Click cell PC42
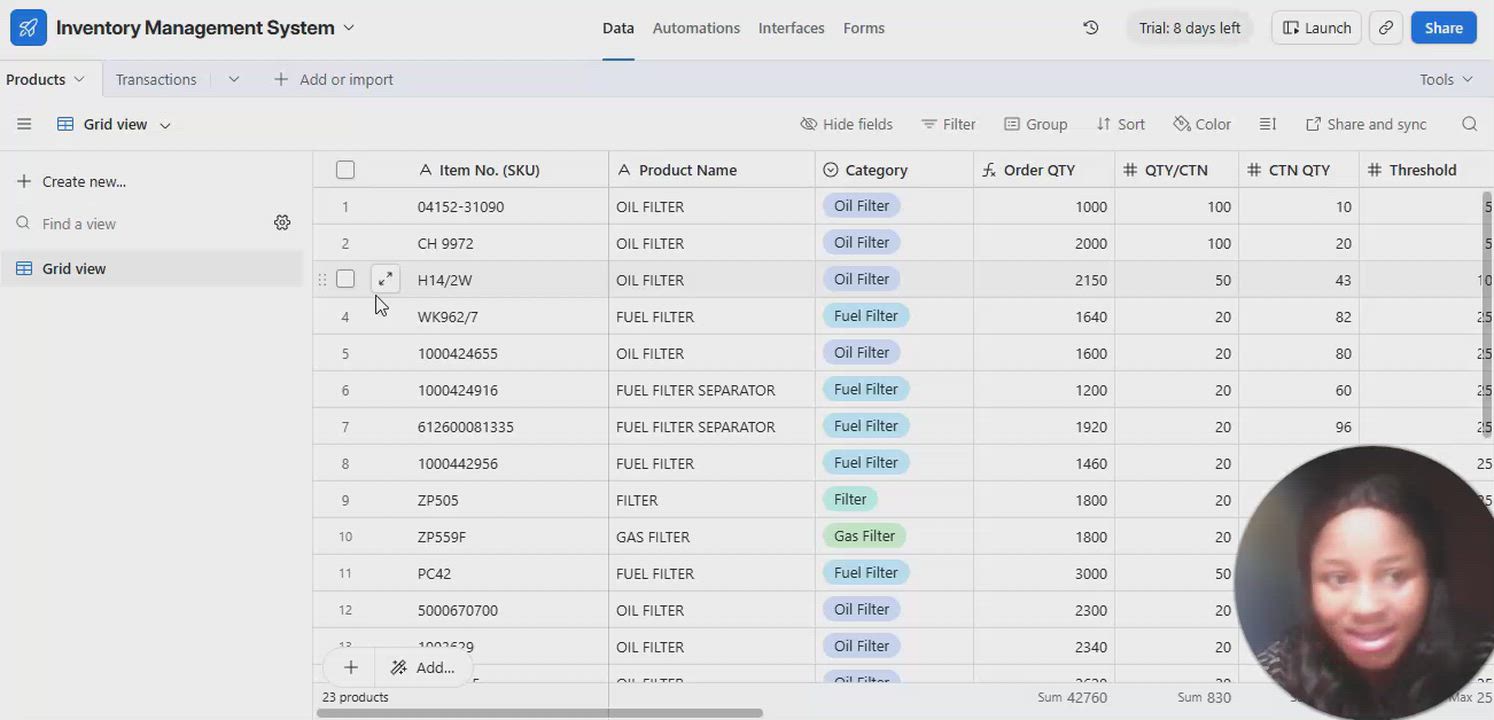The height and width of the screenshot is (720, 1494). (x=508, y=574)
